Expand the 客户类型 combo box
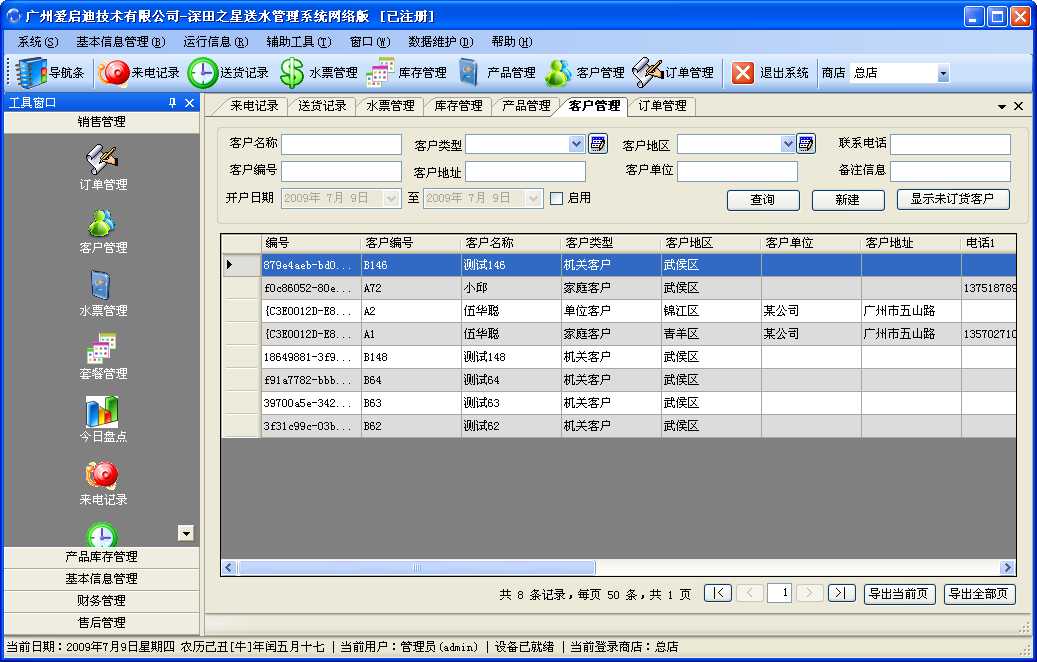Screen dimensions: 1037x662 [576, 144]
